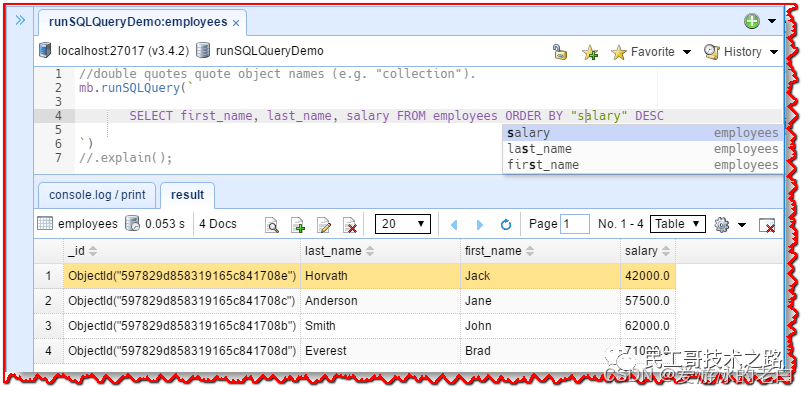The width and height of the screenshot is (808, 394).
Task: Click the 4 Docs count label
Action: [217, 224]
